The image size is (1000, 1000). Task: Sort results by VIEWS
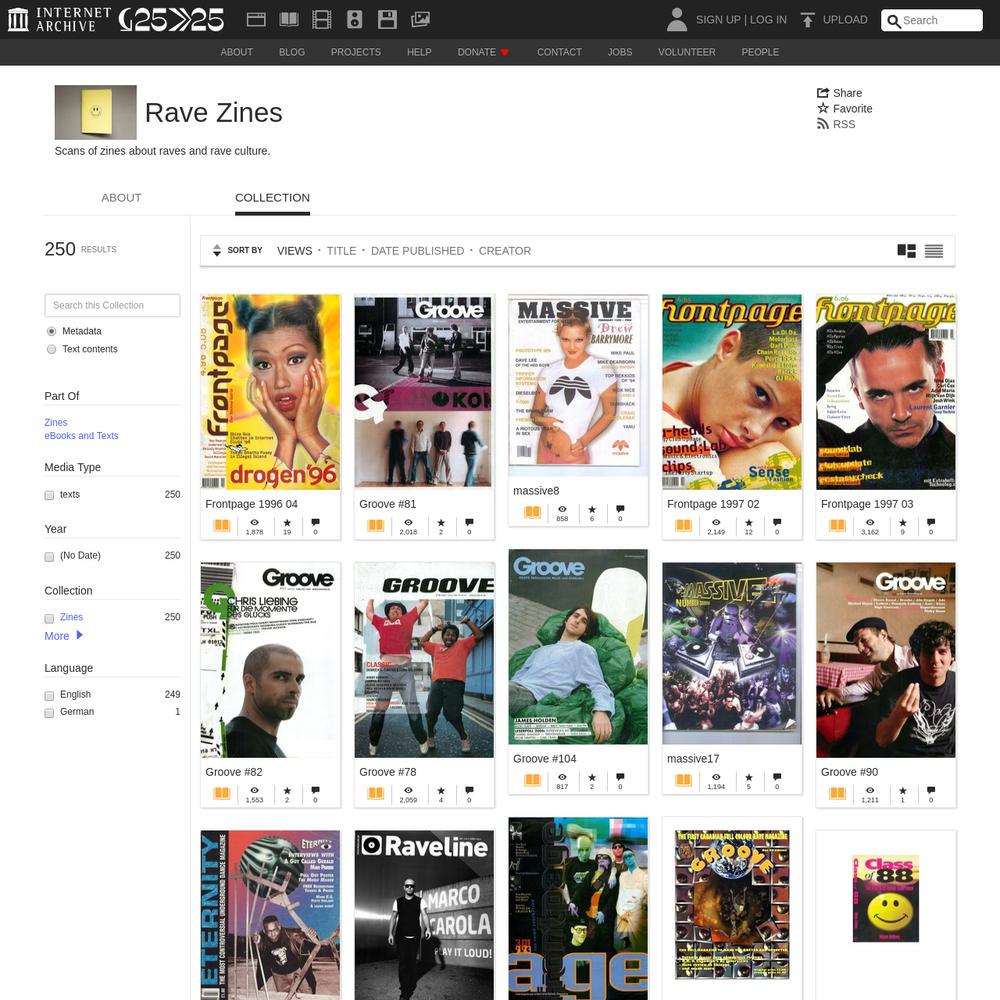coord(295,251)
